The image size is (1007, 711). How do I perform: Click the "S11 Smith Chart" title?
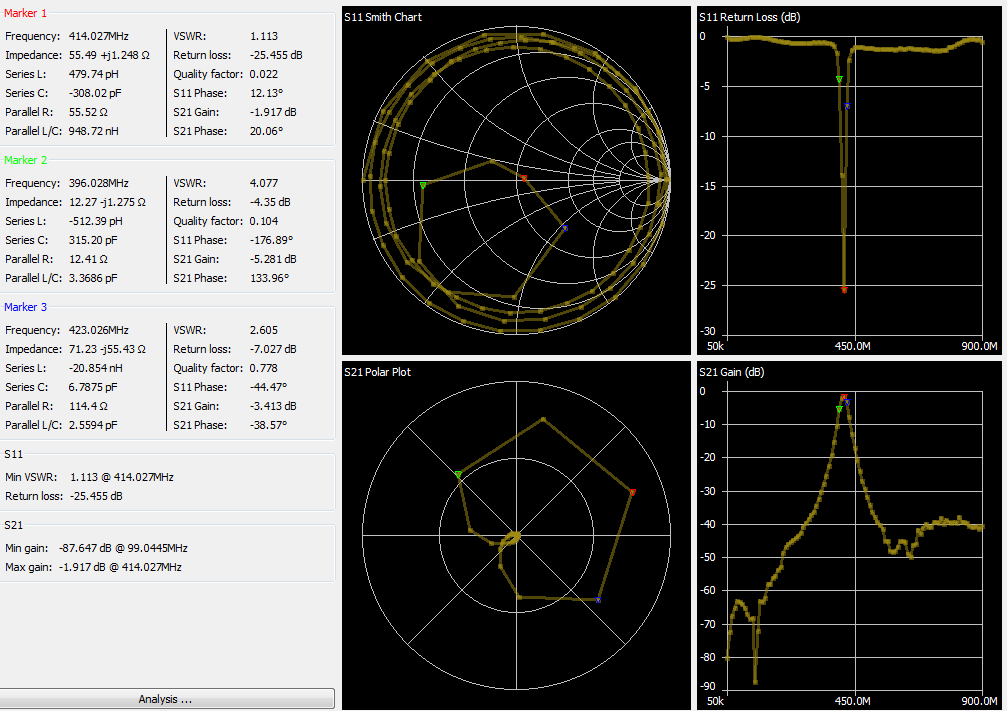[383, 17]
